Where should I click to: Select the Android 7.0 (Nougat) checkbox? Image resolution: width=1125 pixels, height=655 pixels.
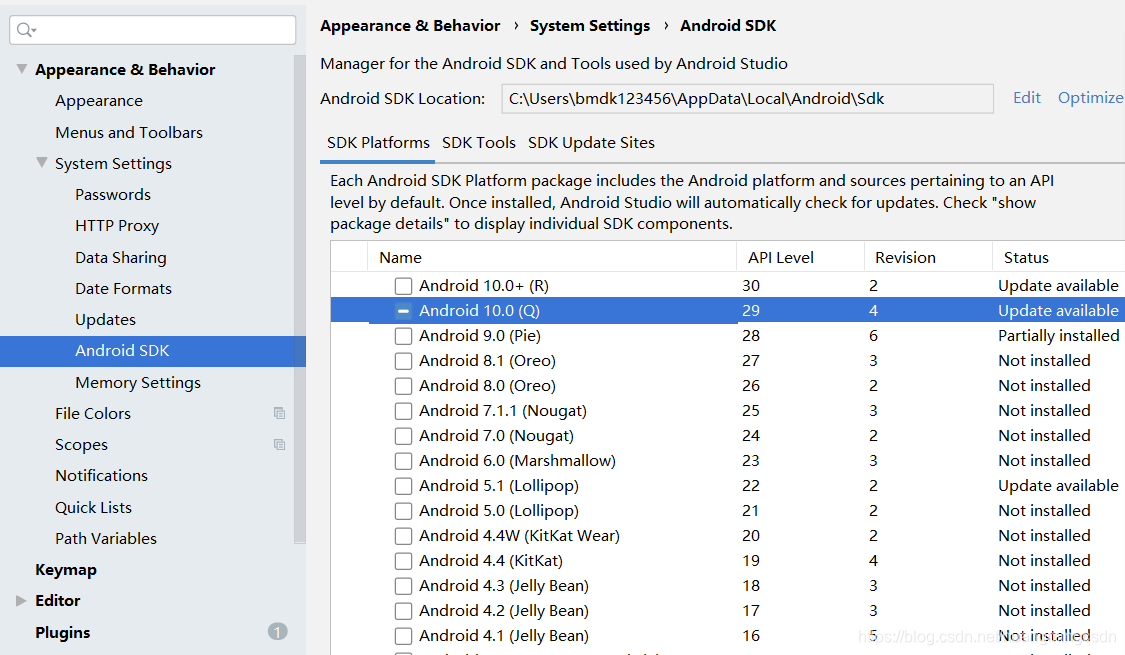403,436
